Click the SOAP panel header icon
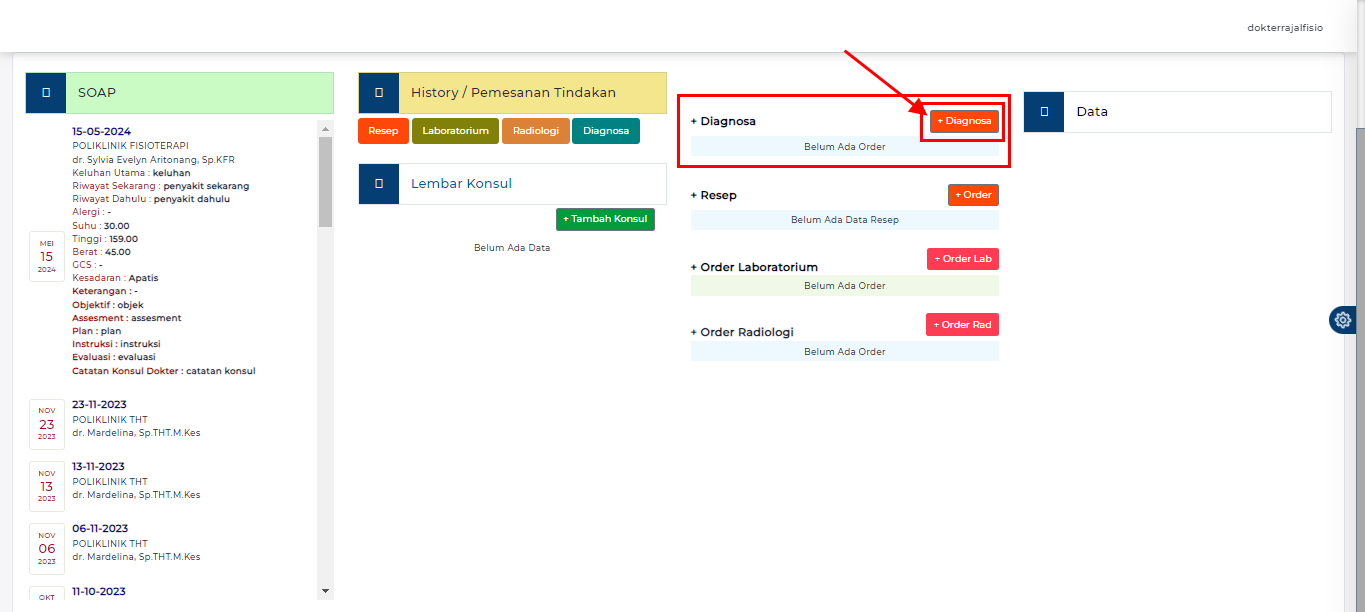The width and height of the screenshot is (1365, 612). coord(46,93)
